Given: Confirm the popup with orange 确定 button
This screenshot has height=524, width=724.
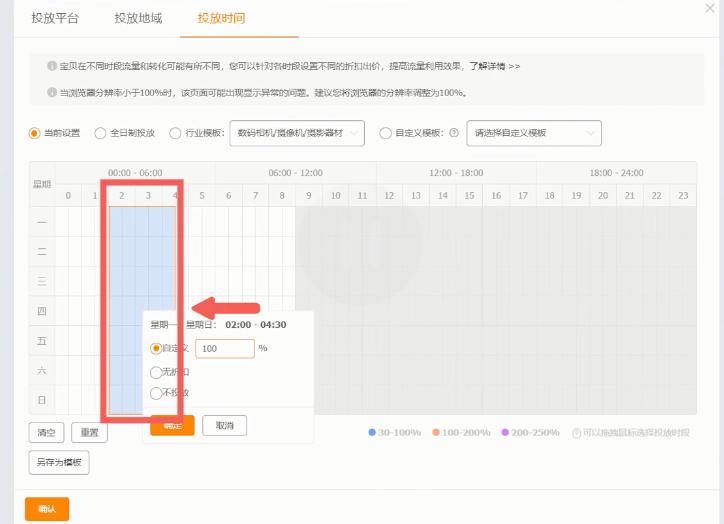Looking at the screenshot, I should (x=172, y=425).
